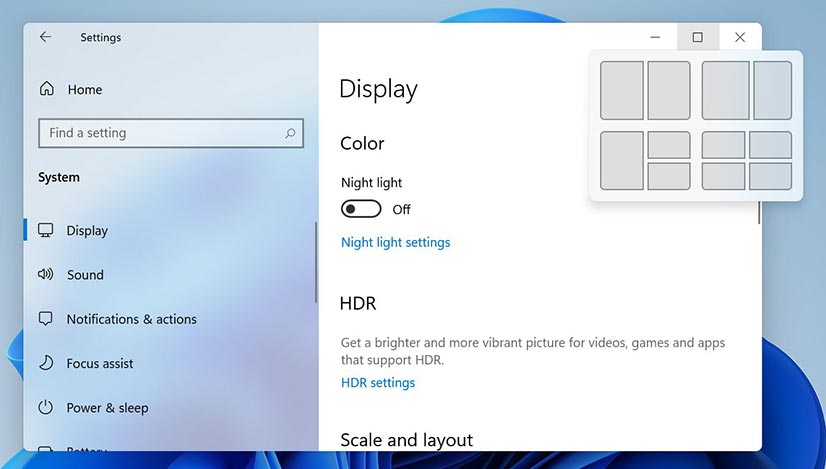The width and height of the screenshot is (826, 469).
Task: Snap to narrow right zone of uneven two-column layout
Action: click(772, 90)
